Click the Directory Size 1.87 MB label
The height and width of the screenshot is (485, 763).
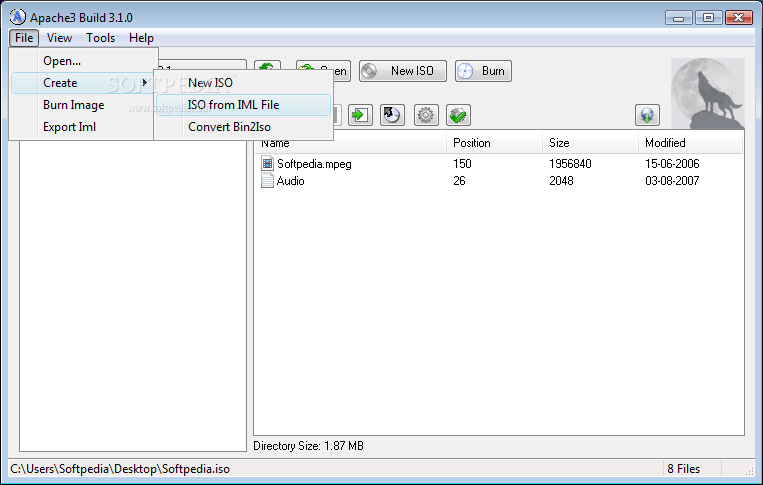tap(309, 446)
